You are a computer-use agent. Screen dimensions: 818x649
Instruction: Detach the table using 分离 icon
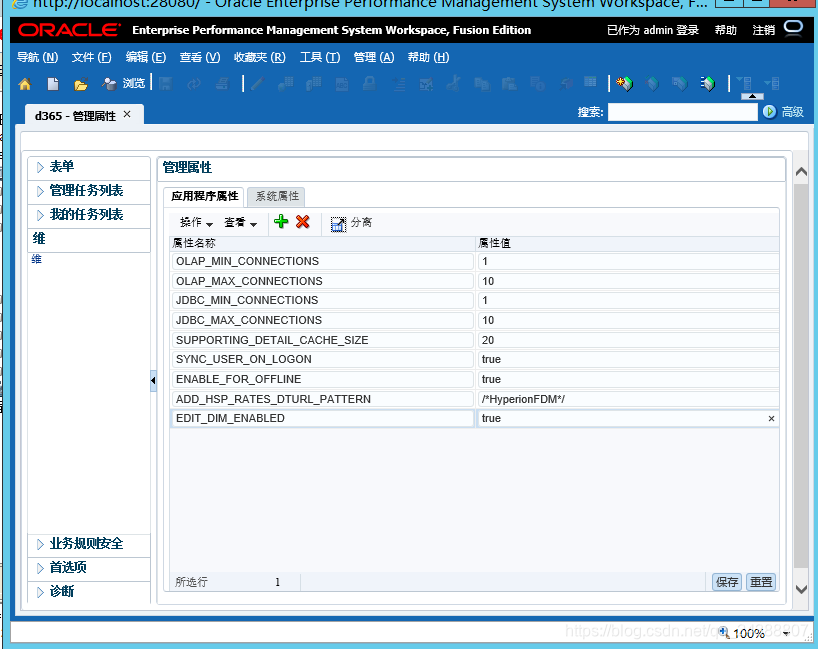[339, 224]
